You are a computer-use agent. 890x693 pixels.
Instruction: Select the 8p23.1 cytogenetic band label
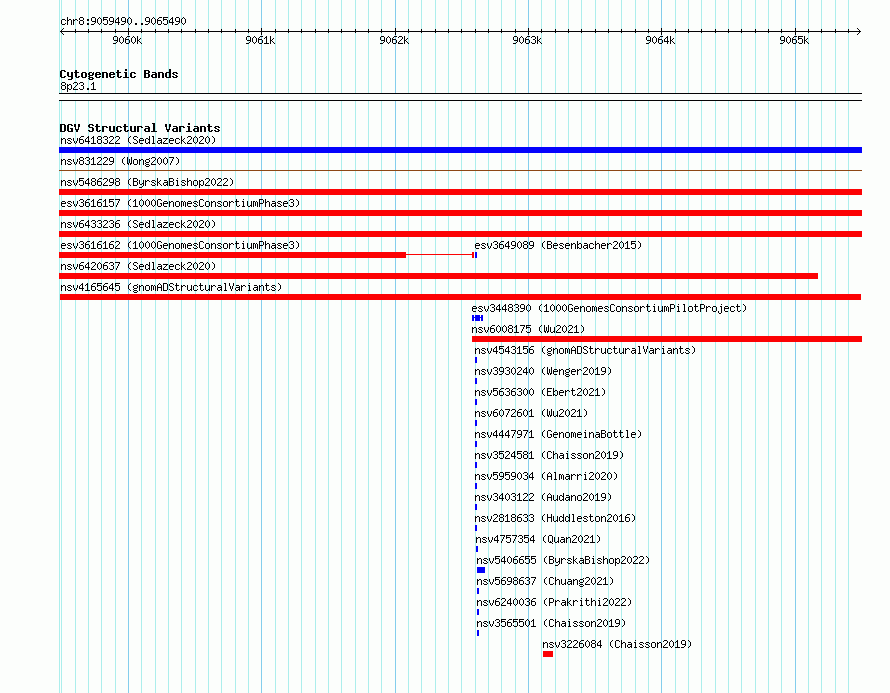(x=78, y=86)
